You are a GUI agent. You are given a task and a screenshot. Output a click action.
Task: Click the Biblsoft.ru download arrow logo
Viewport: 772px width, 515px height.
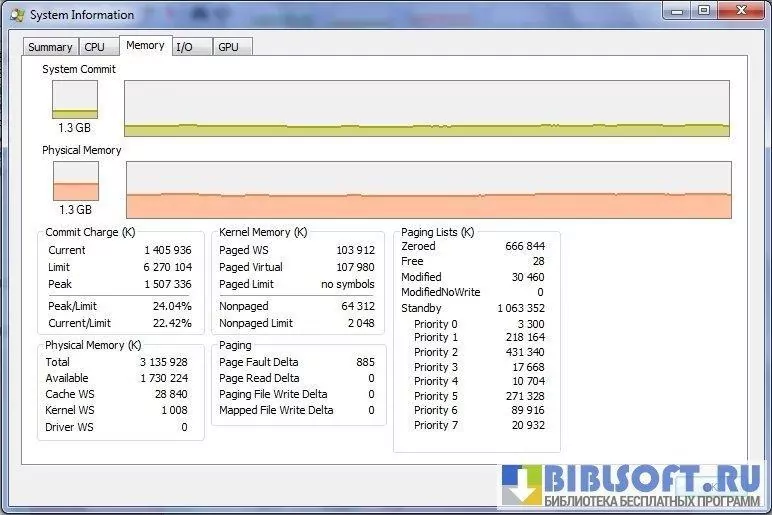click(x=523, y=486)
